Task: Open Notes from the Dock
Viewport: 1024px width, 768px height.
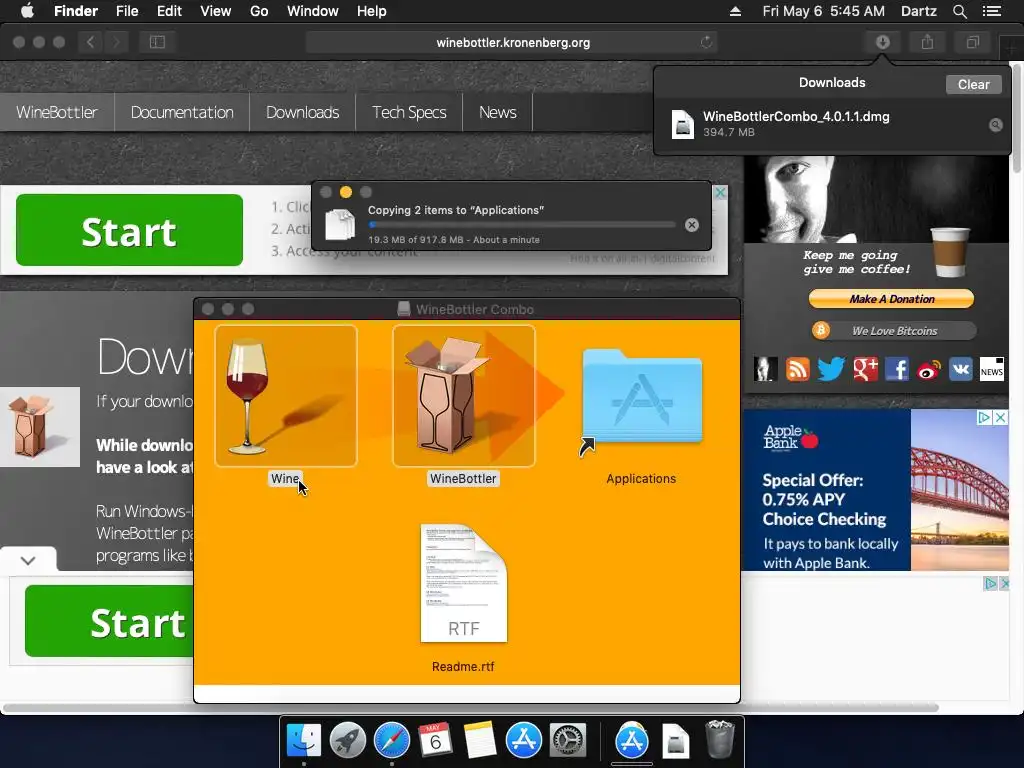Action: (x=480, y=741)
